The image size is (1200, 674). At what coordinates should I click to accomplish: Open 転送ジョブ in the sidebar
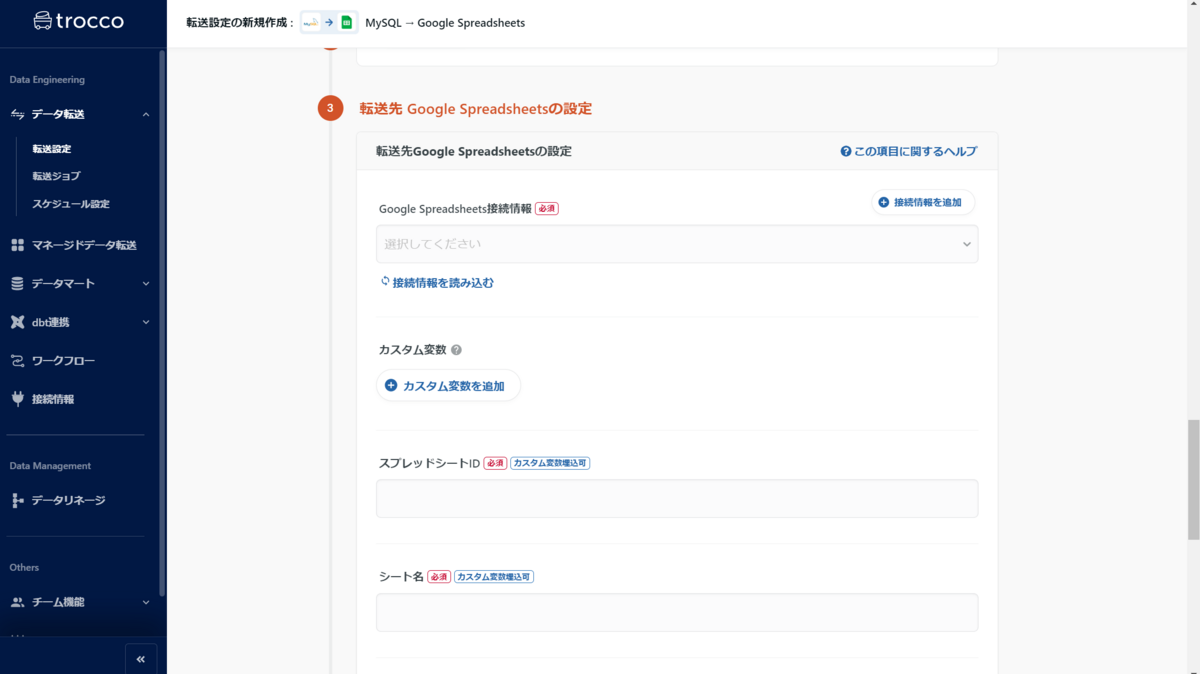tap(56, 176)
